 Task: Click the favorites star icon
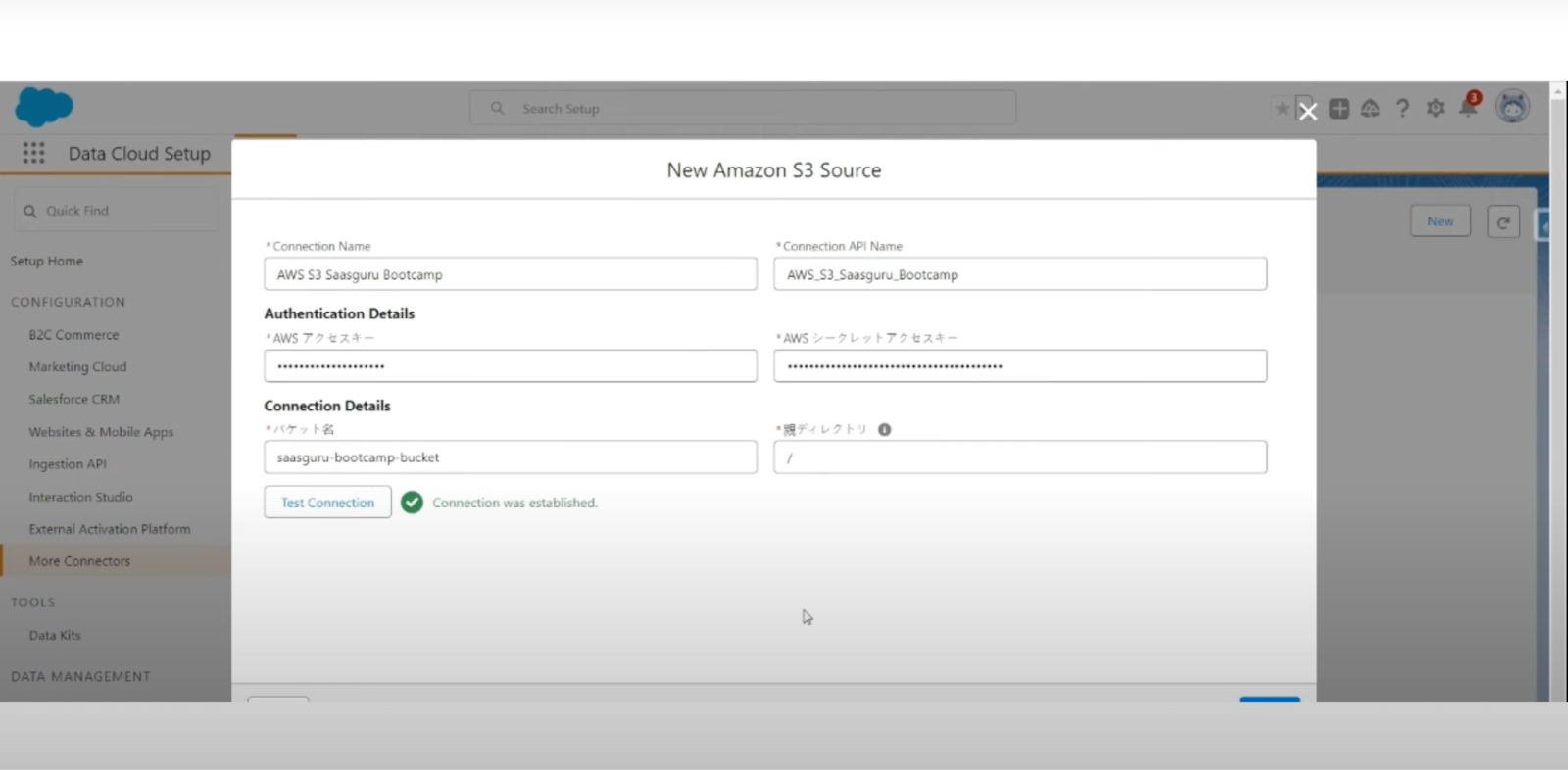tap(1282, 109)
